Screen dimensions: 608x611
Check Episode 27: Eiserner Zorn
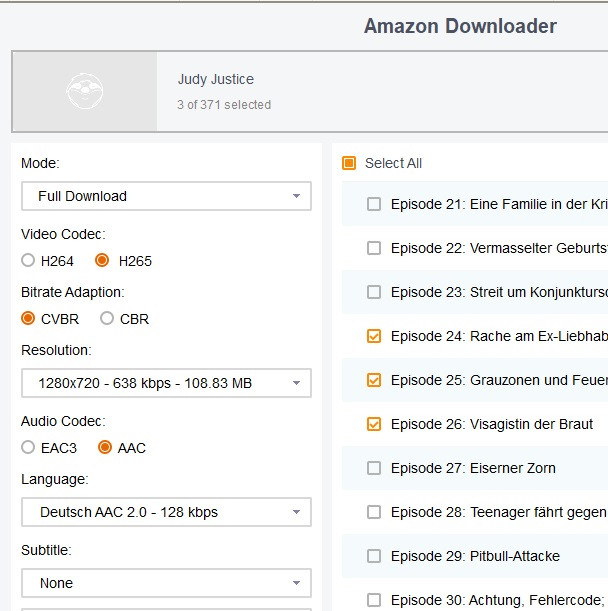pyautogui.click(x=374, y=468)
